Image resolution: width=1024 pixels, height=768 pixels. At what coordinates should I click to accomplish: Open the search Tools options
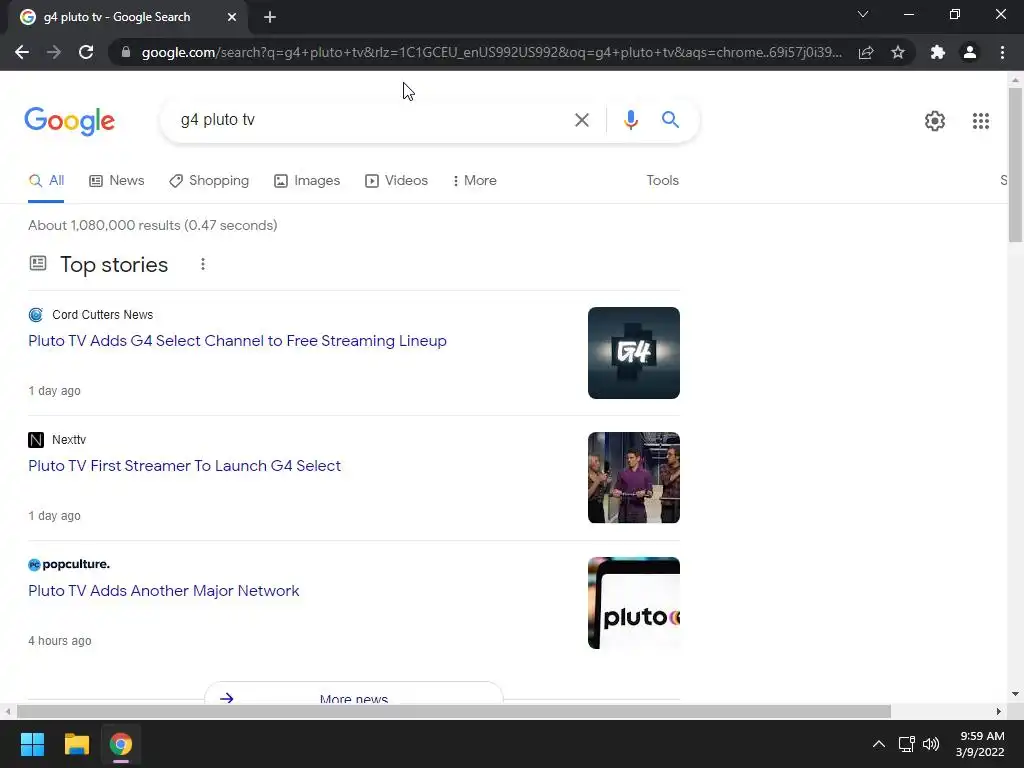662,181
